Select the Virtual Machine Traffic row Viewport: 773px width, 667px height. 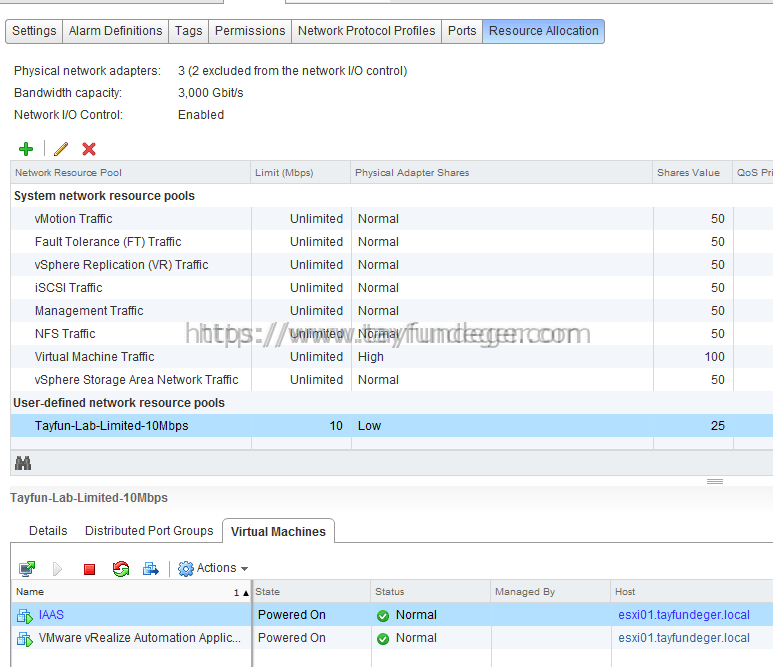(x=392, y=357)
